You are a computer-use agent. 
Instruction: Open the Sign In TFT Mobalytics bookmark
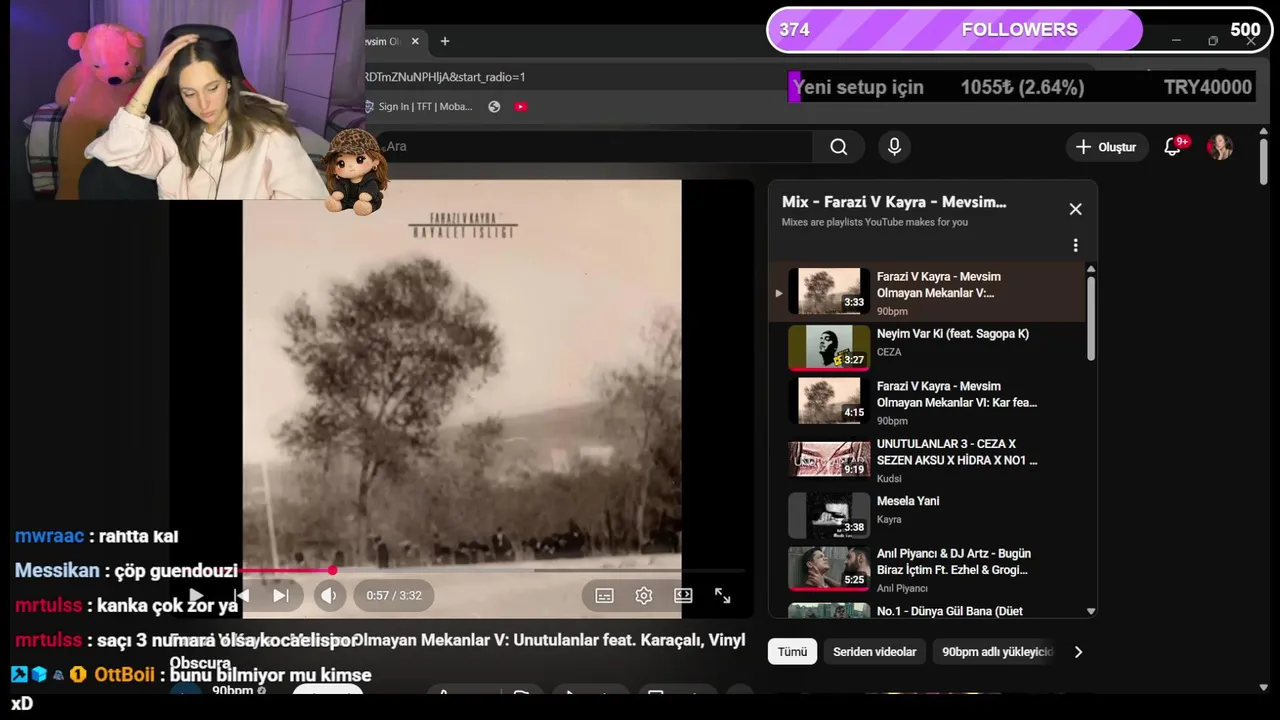click(x=418, y=107)
